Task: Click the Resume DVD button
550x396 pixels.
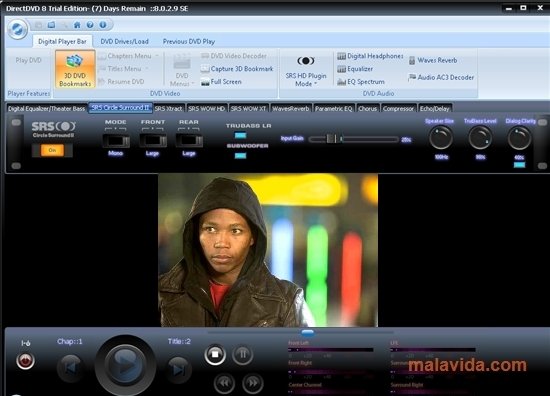Action: [121, 82]
